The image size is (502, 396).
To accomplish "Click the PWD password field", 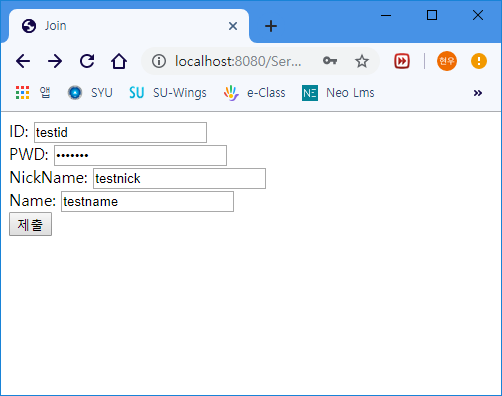I will [140, 155].
